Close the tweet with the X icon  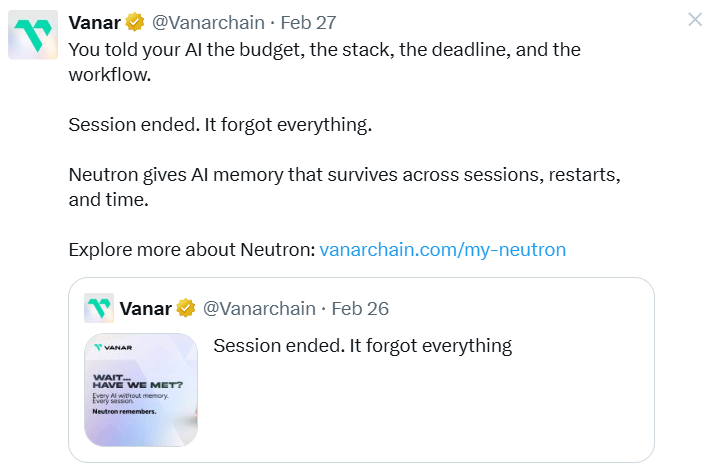(696, 19)
